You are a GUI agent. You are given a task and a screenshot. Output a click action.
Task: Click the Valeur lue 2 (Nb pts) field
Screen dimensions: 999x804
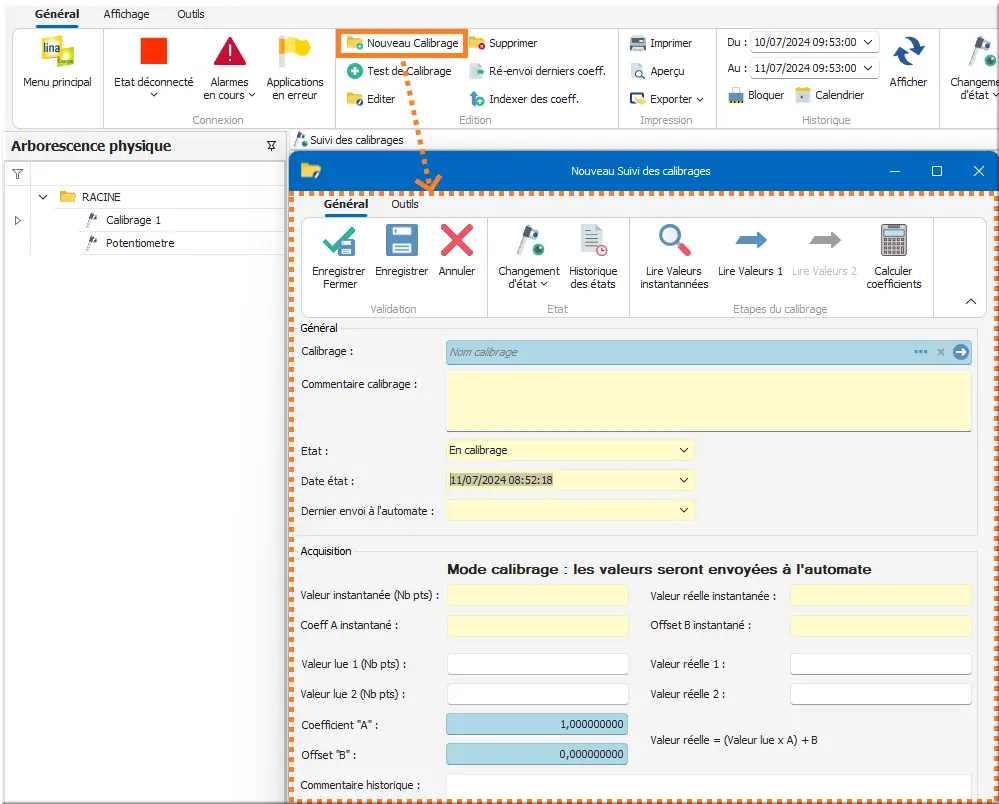click(537, 694)
